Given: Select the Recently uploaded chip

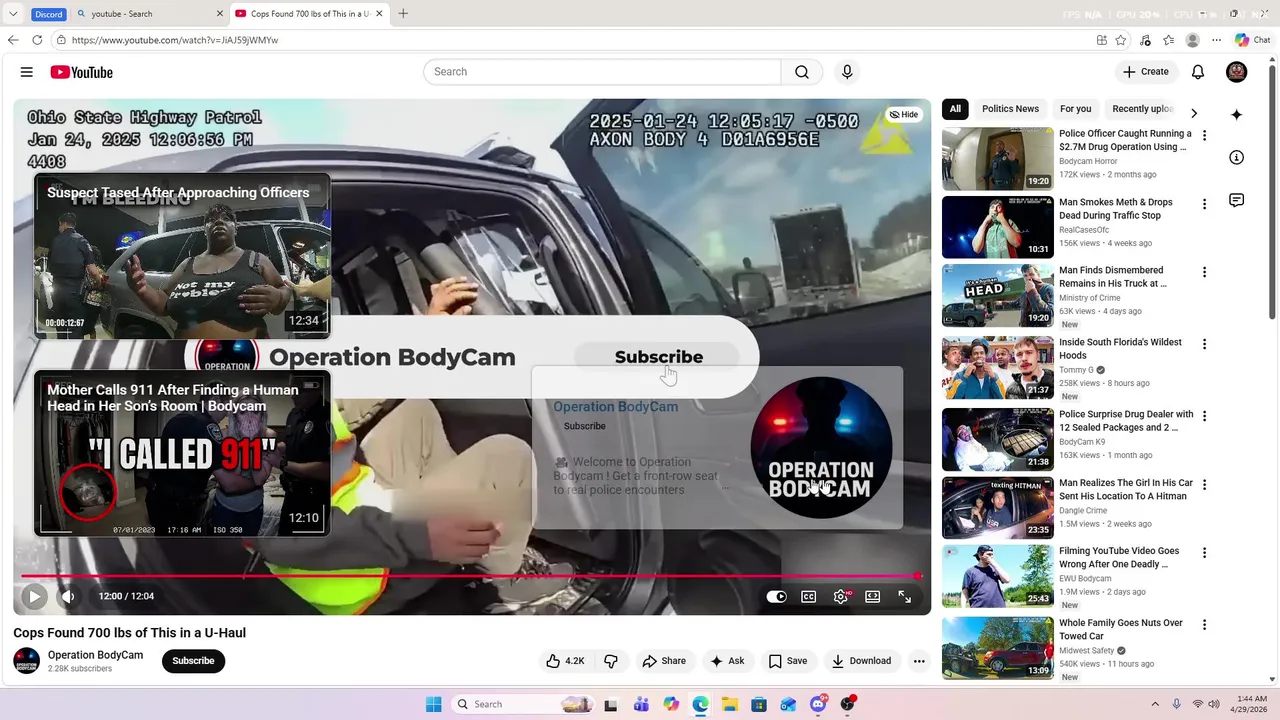Looking at the screenshot, I should (x=1143, y=109).
